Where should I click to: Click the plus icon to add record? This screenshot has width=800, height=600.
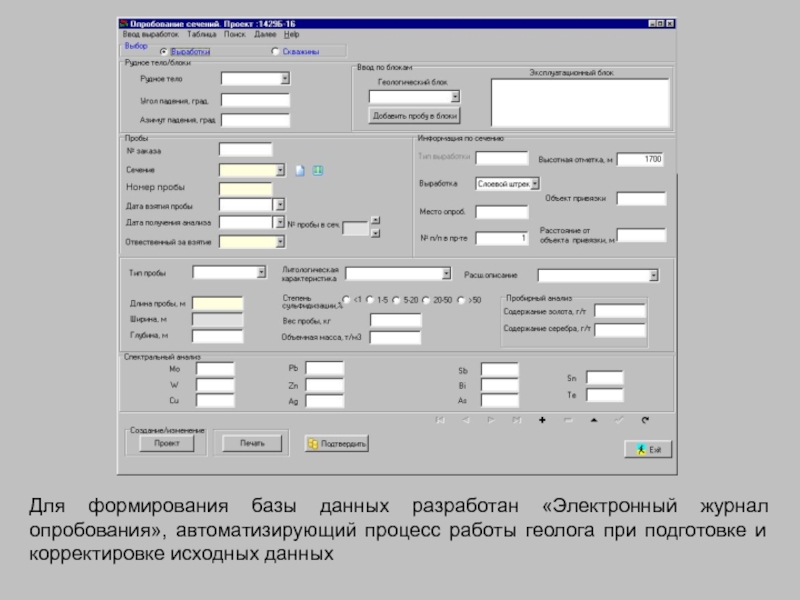point(542,420)
